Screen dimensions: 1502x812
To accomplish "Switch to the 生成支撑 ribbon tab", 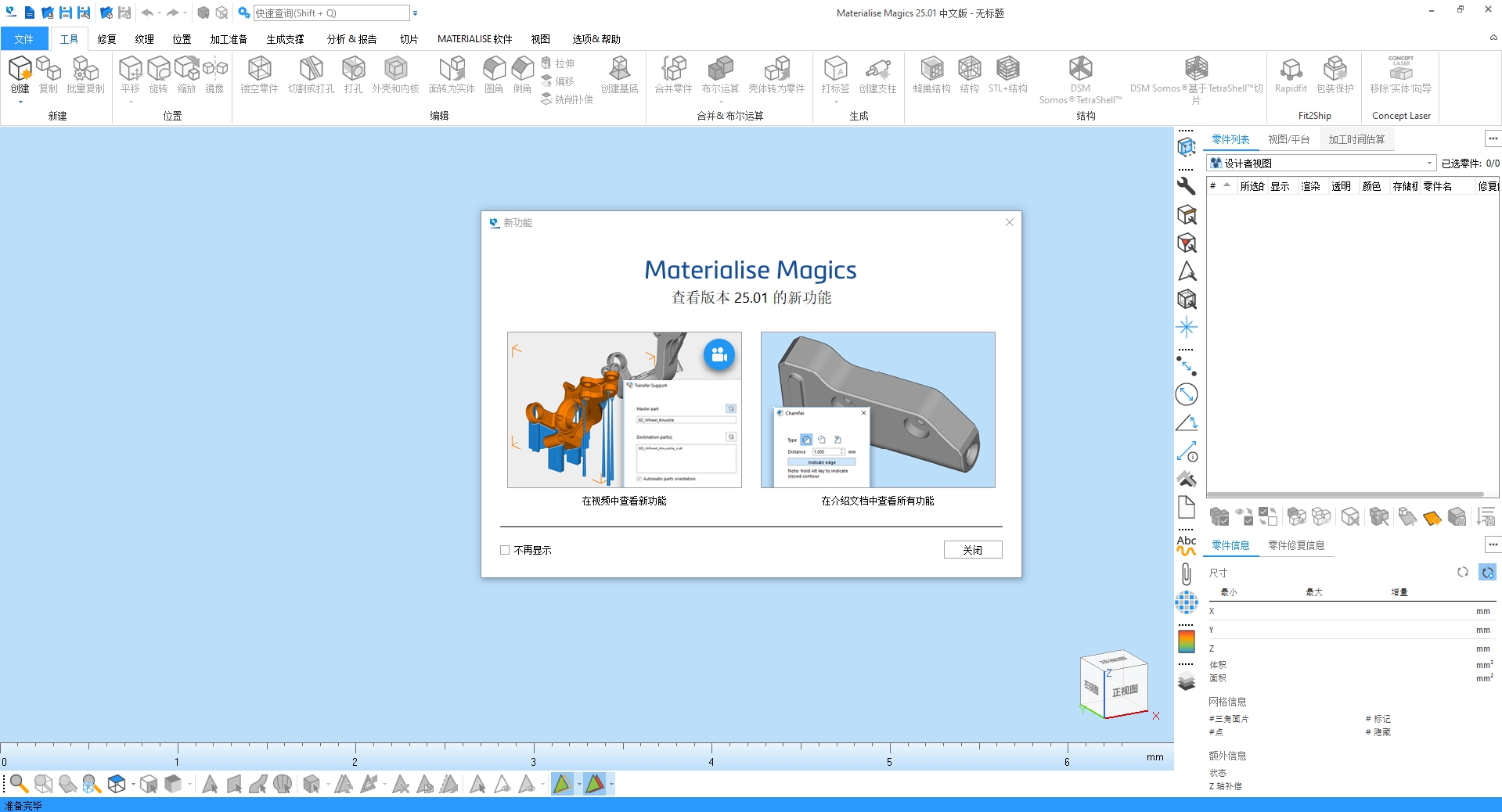I will pos(285,38).
